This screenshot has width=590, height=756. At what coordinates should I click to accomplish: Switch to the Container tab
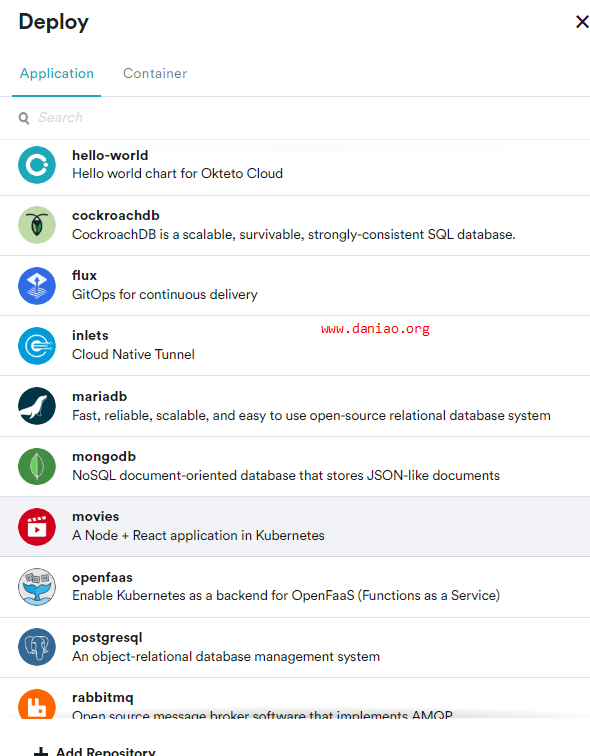(x=155, y=73)
